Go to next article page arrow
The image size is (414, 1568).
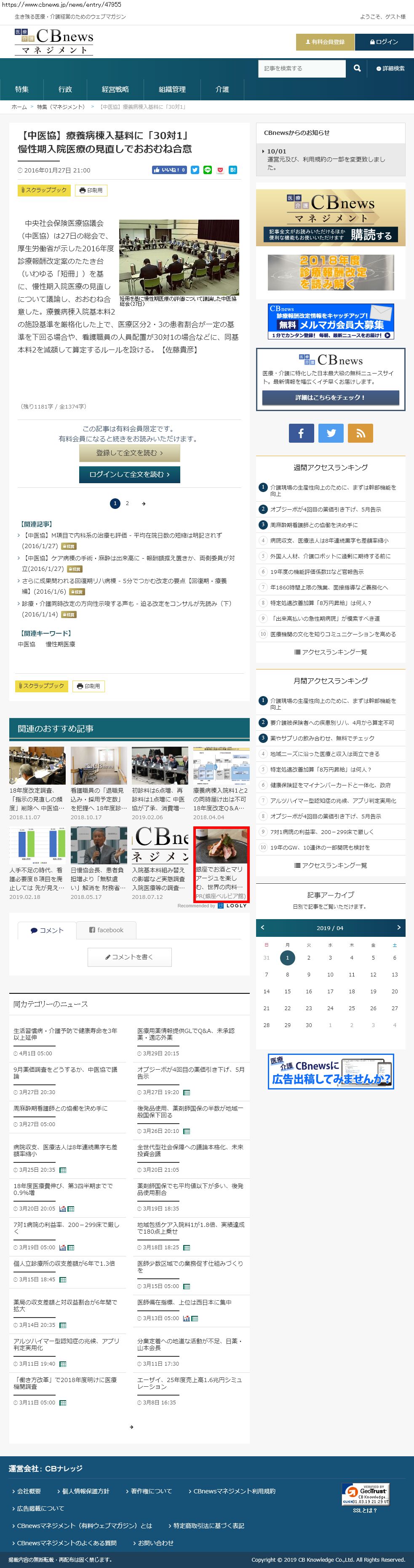pyautogui.click(x=144, y=503)
